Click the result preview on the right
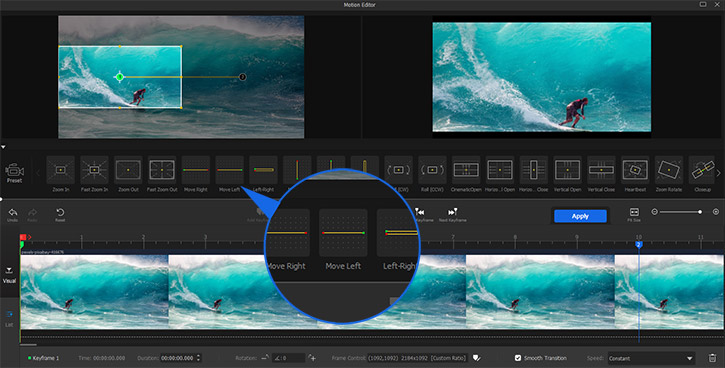This screenshot has width=725, height=368. [541, 77]
